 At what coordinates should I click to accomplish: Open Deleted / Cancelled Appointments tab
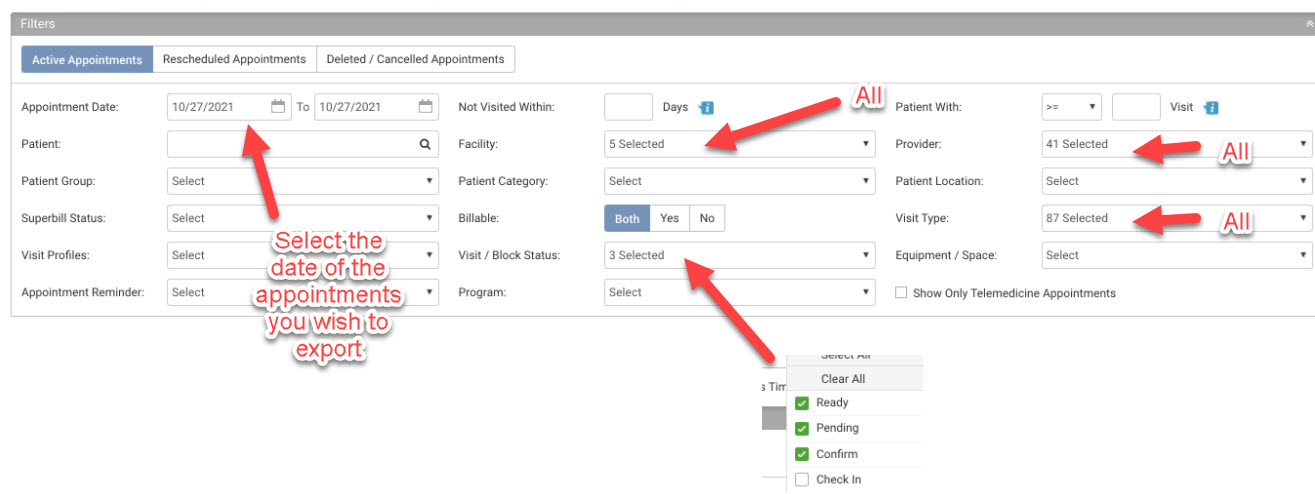pyautogui.click(x=415, y=60)
